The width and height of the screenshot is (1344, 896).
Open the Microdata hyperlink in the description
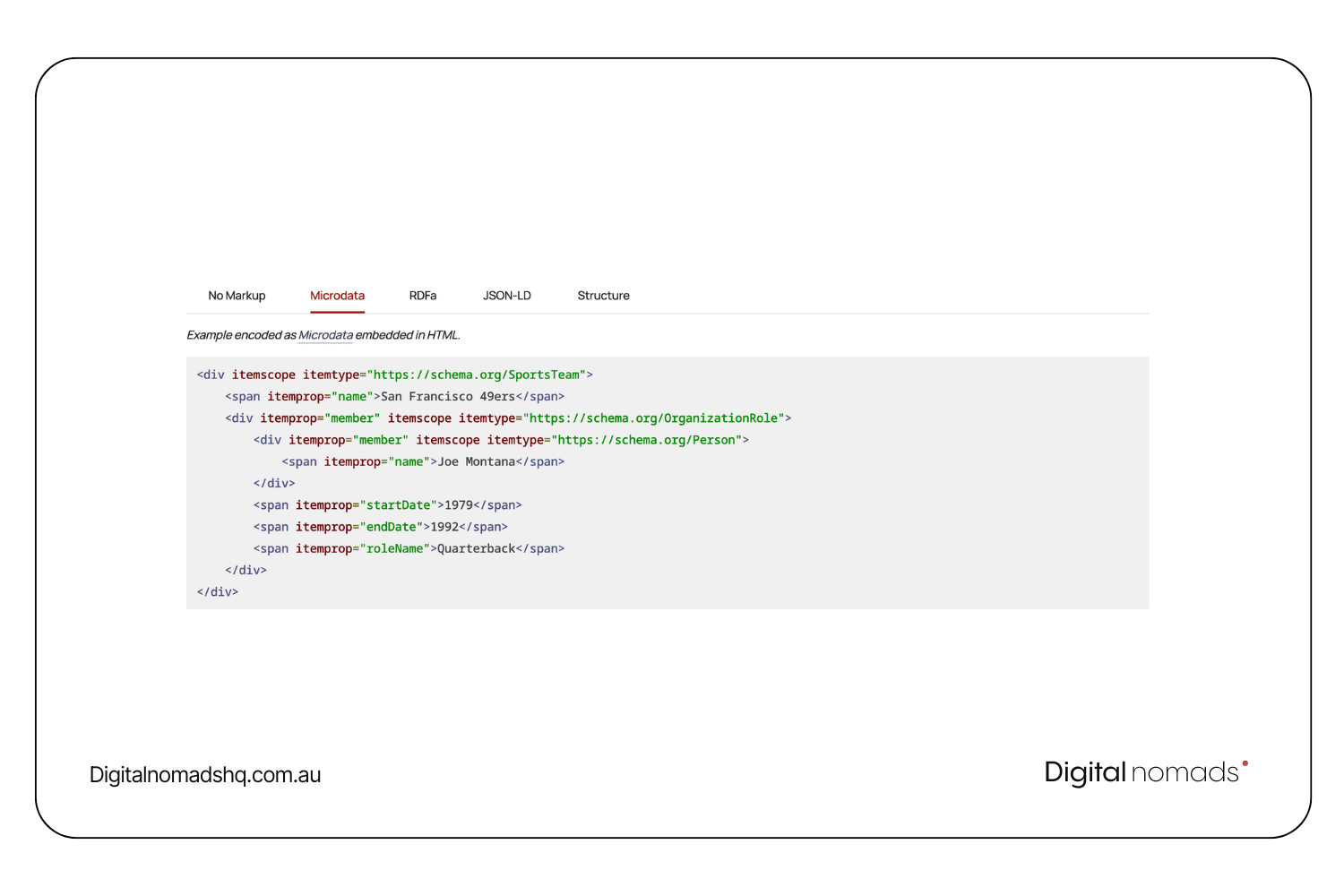325,335
